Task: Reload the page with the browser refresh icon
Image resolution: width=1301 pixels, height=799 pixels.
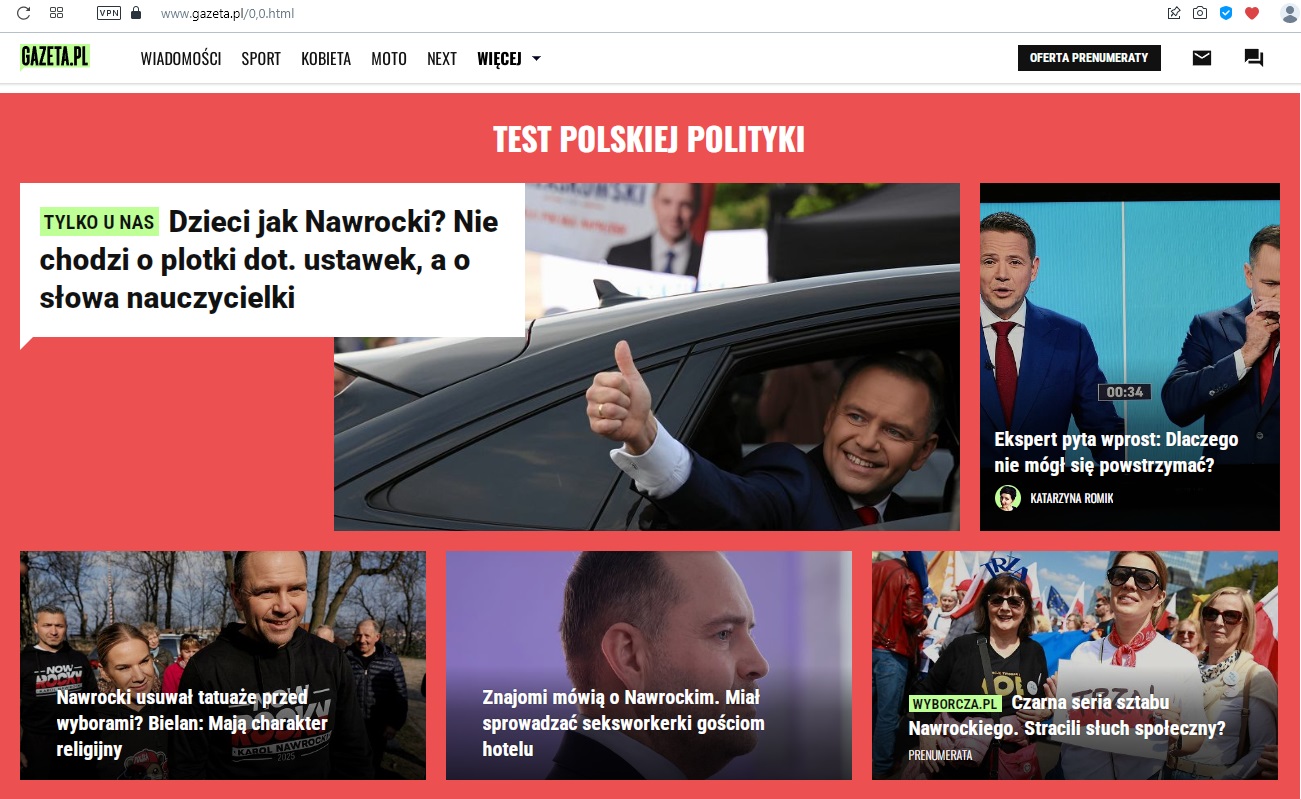Action: pos(23,14)
